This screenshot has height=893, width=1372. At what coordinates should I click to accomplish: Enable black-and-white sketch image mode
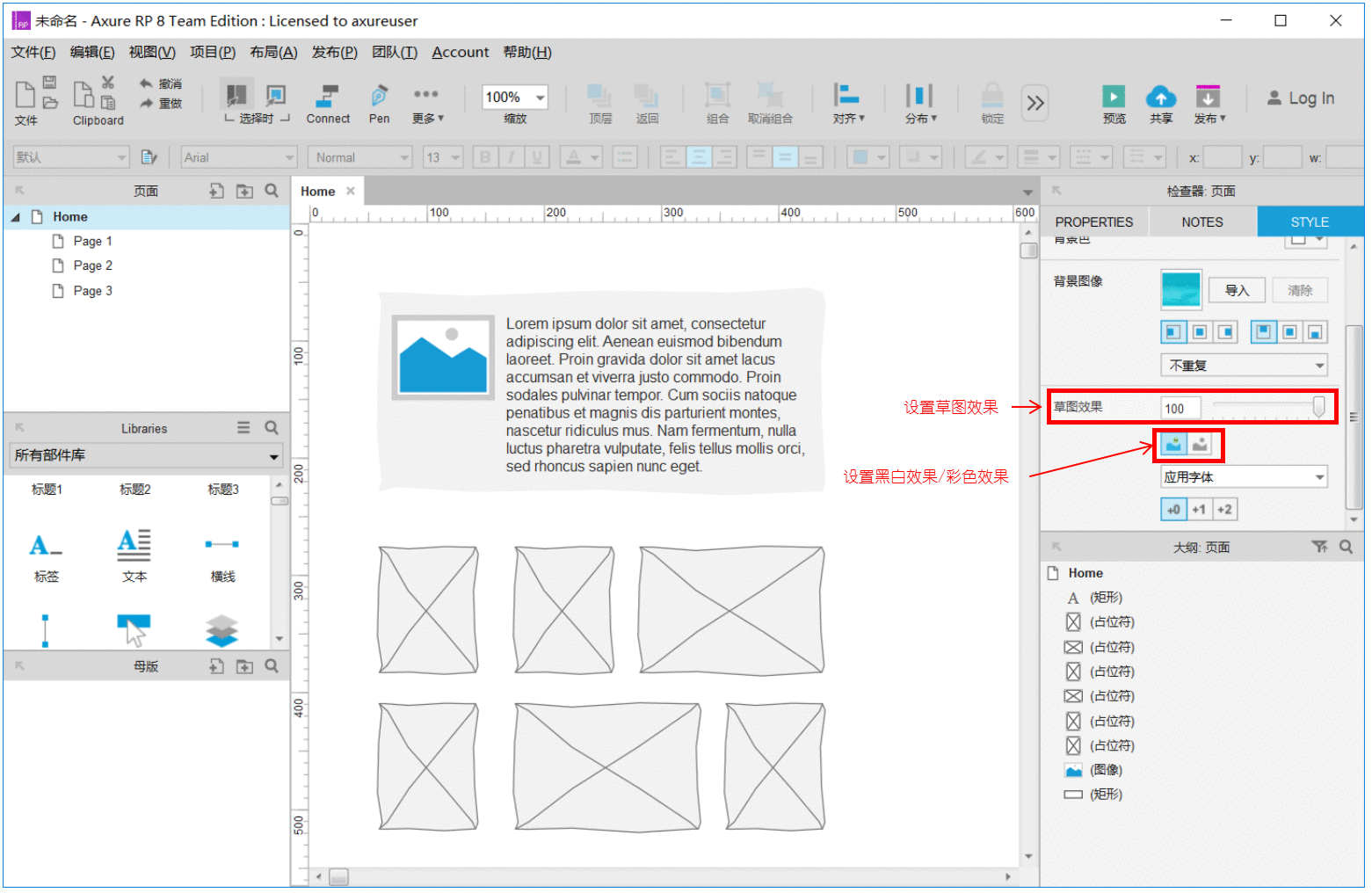[x=1200, y=445]
